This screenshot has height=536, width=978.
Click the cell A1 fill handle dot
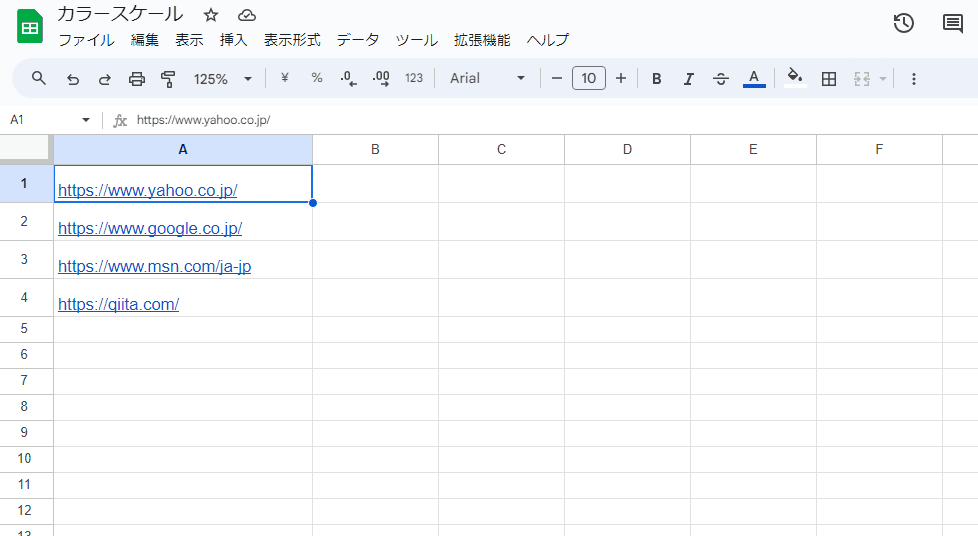[312, 203]
